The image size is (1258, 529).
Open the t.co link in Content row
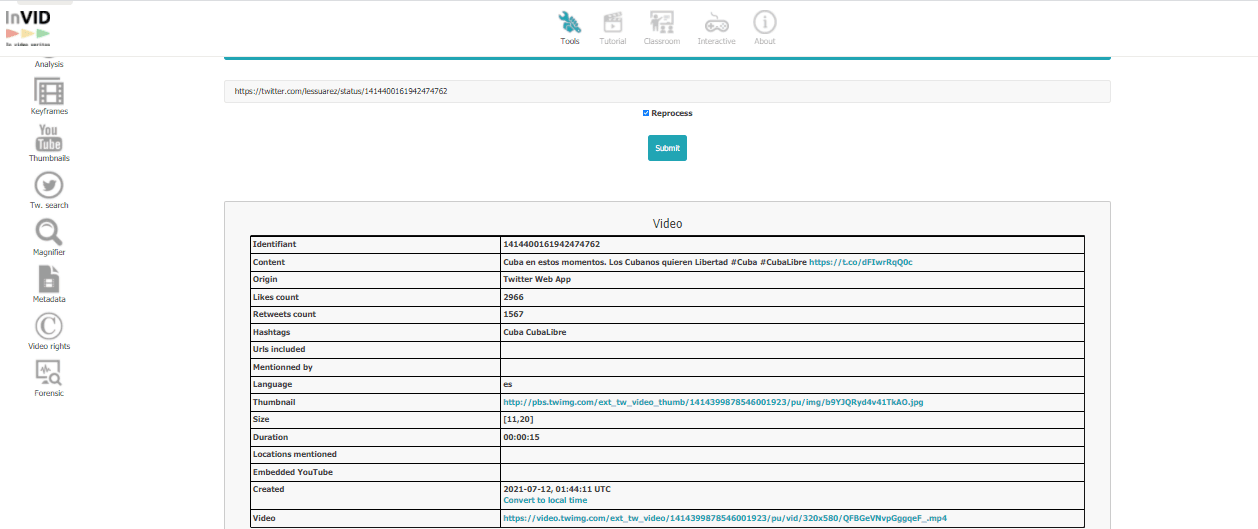(860, 262)
